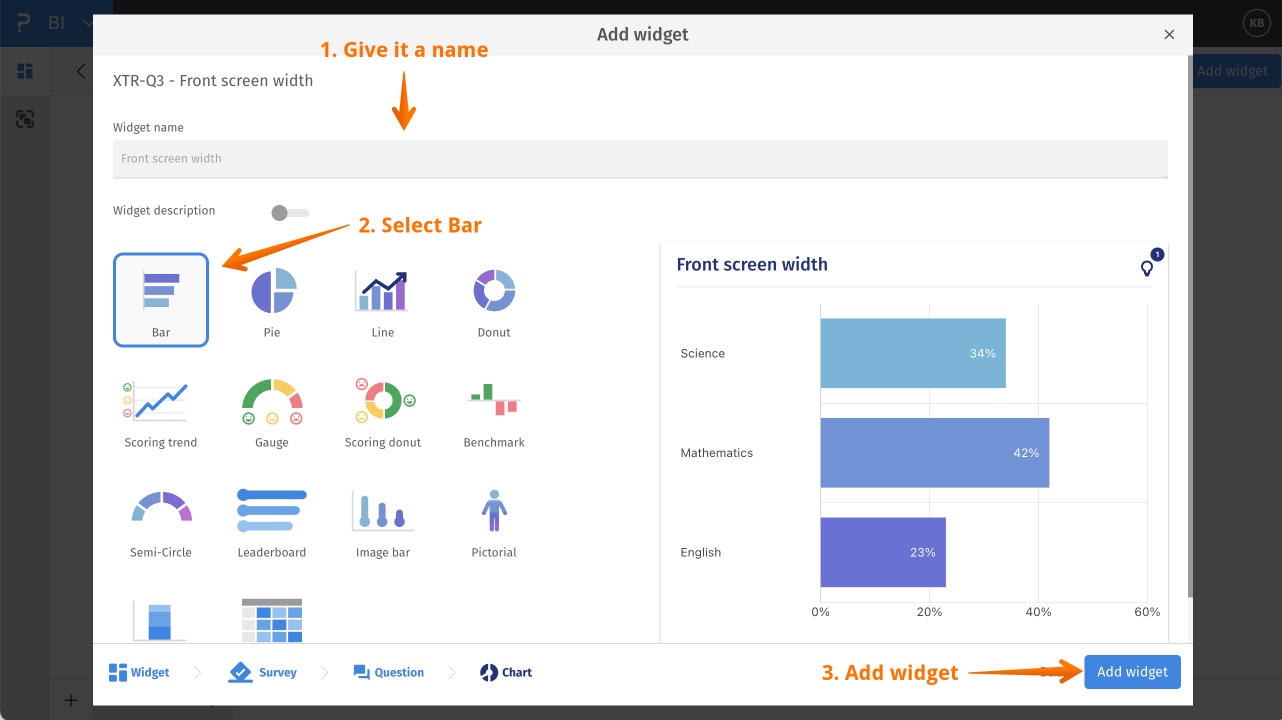The width and height of the screenshot is (1282, 720).
Task: Select the Benchmark widget type
Action: [493, 410]
